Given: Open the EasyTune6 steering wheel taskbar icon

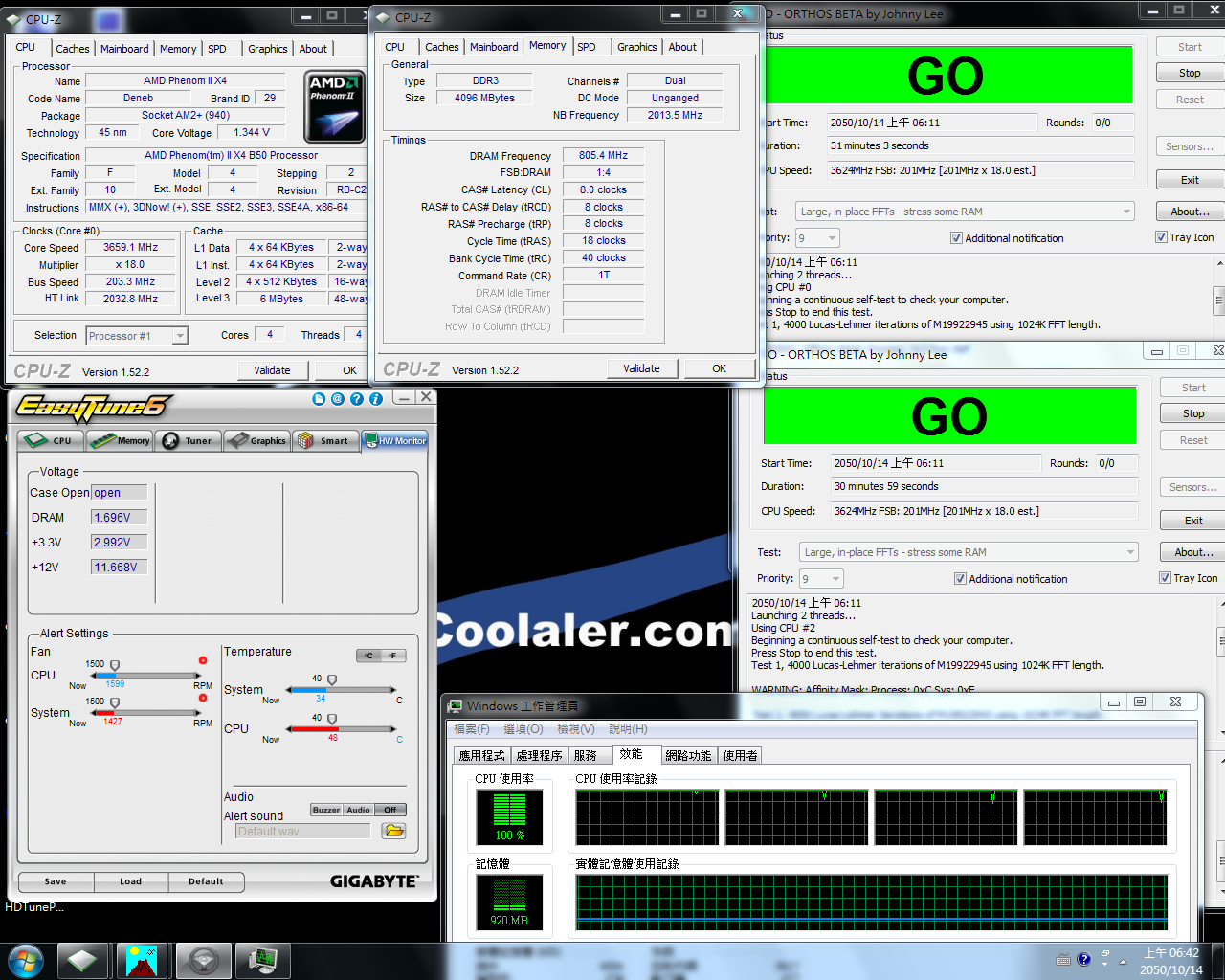Looking at the screenshot, I should coord(202,960).
